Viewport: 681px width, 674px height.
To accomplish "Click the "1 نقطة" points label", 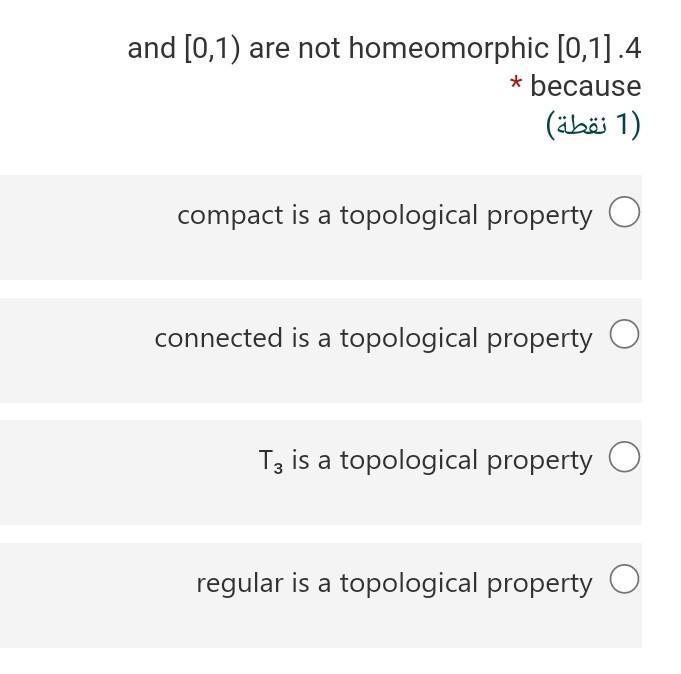I will (593, 125).
